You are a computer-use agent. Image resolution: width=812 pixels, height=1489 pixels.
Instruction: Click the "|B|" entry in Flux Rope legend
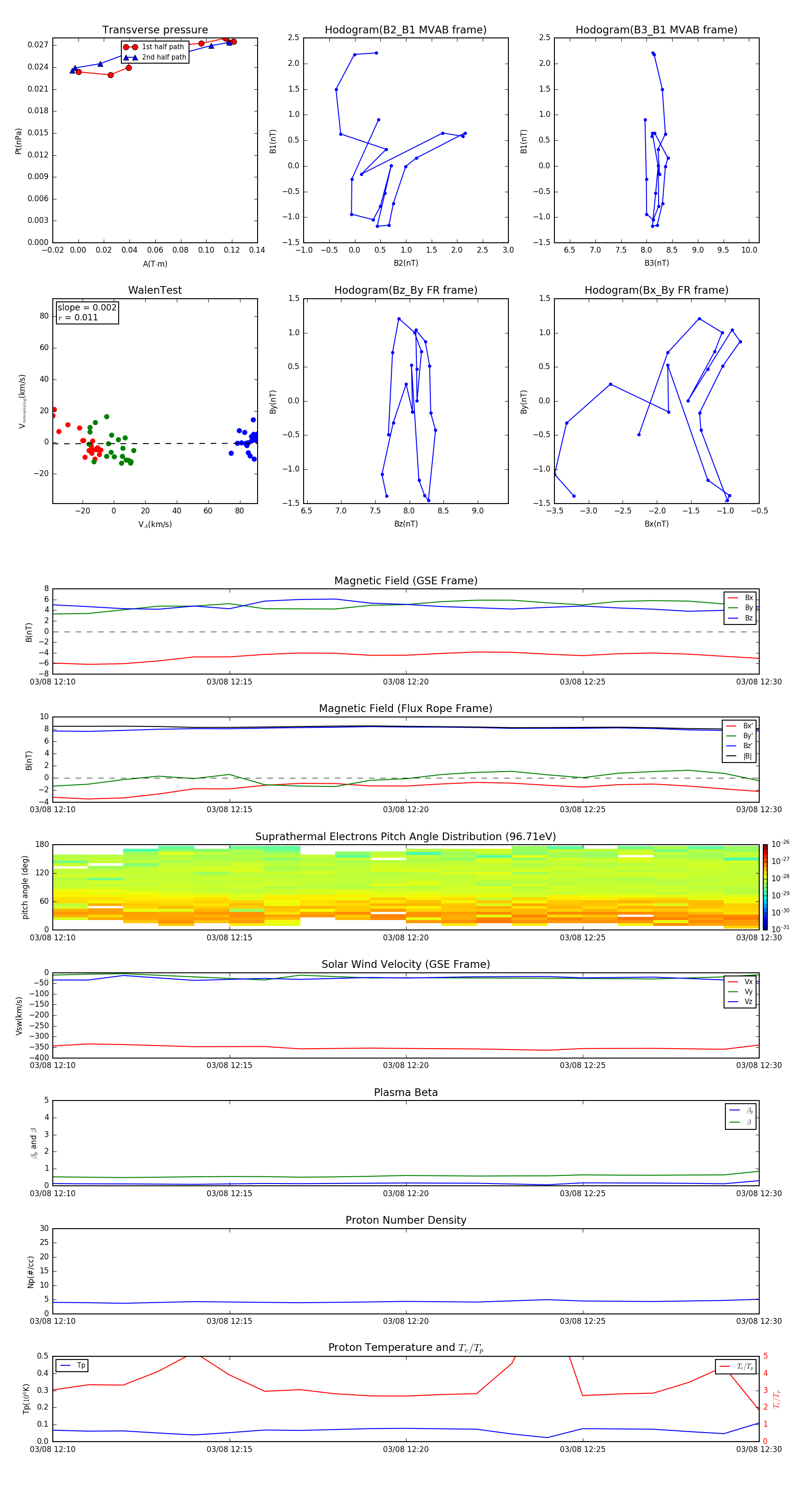tap(739, 756)
